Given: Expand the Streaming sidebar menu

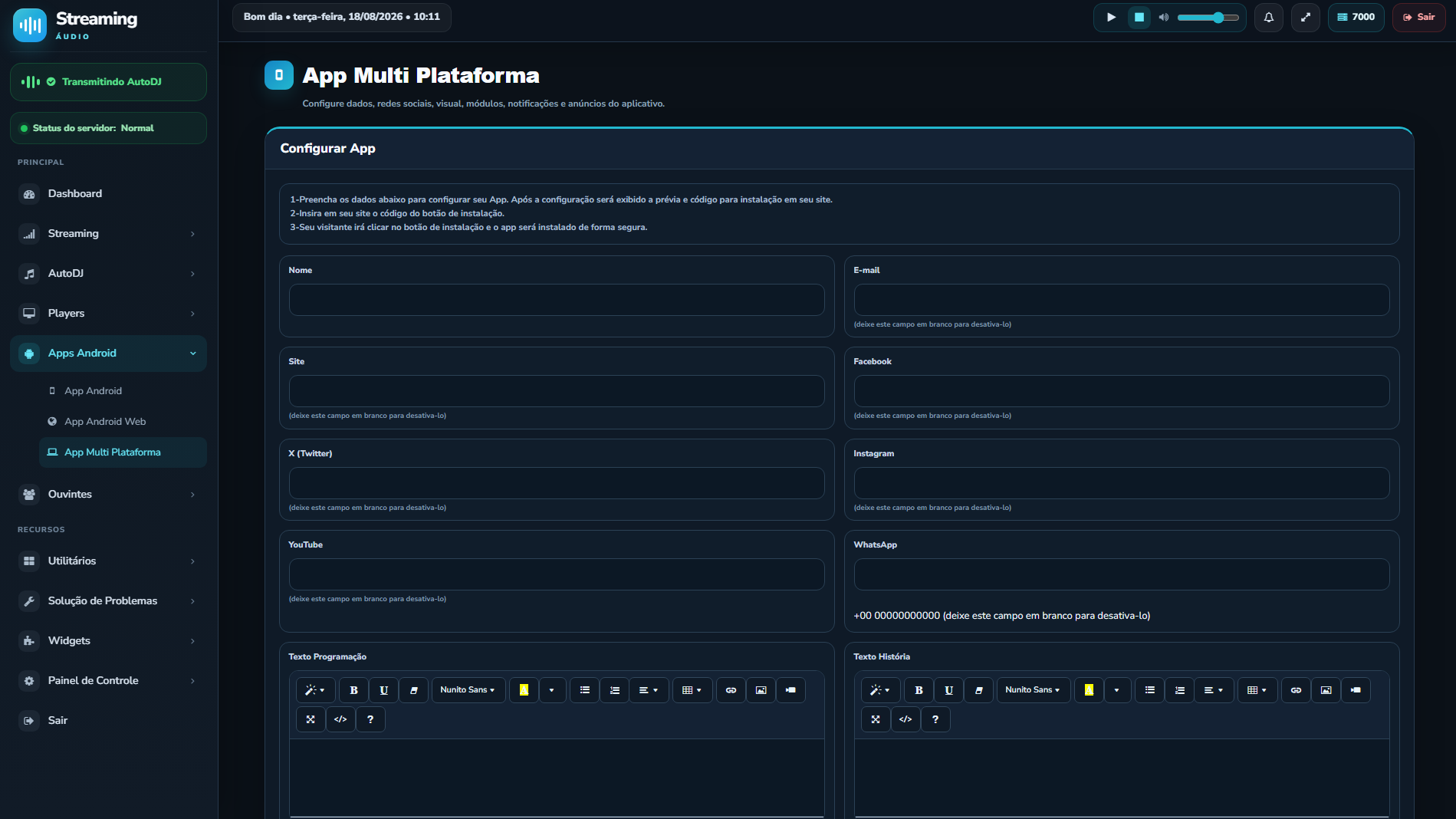Looking at the screenshot, I should [108, 234].
